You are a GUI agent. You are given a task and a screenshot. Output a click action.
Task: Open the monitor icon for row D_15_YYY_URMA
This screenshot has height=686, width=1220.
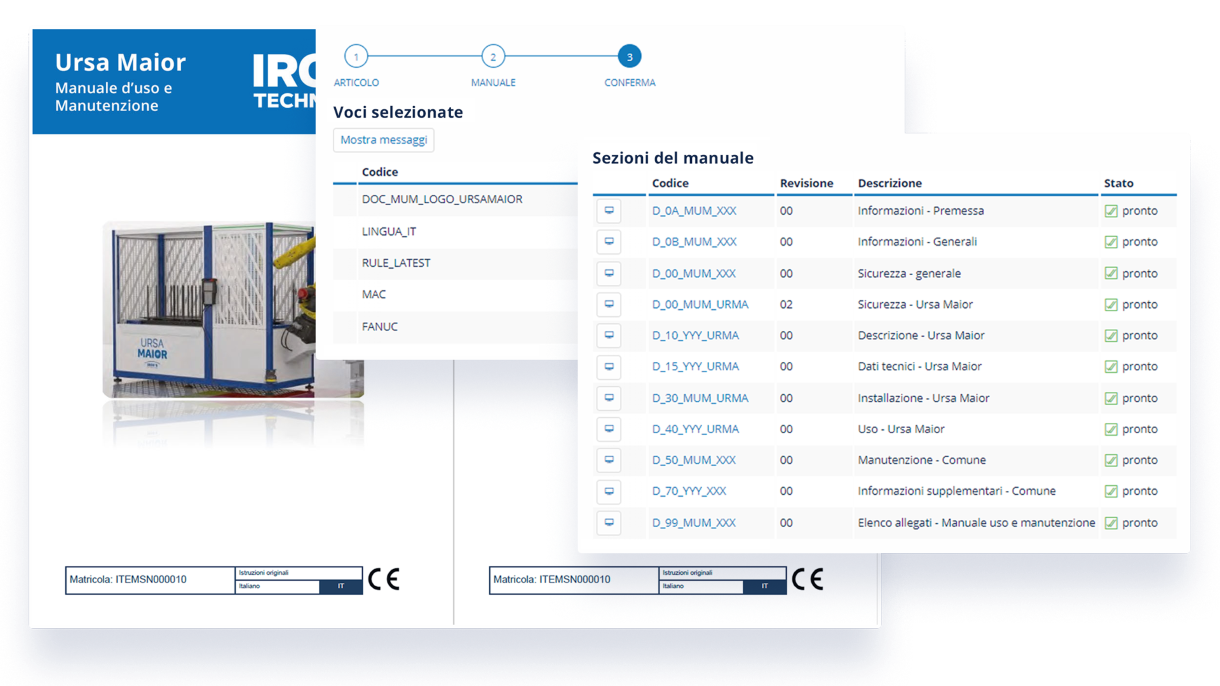tap(609, 366)
